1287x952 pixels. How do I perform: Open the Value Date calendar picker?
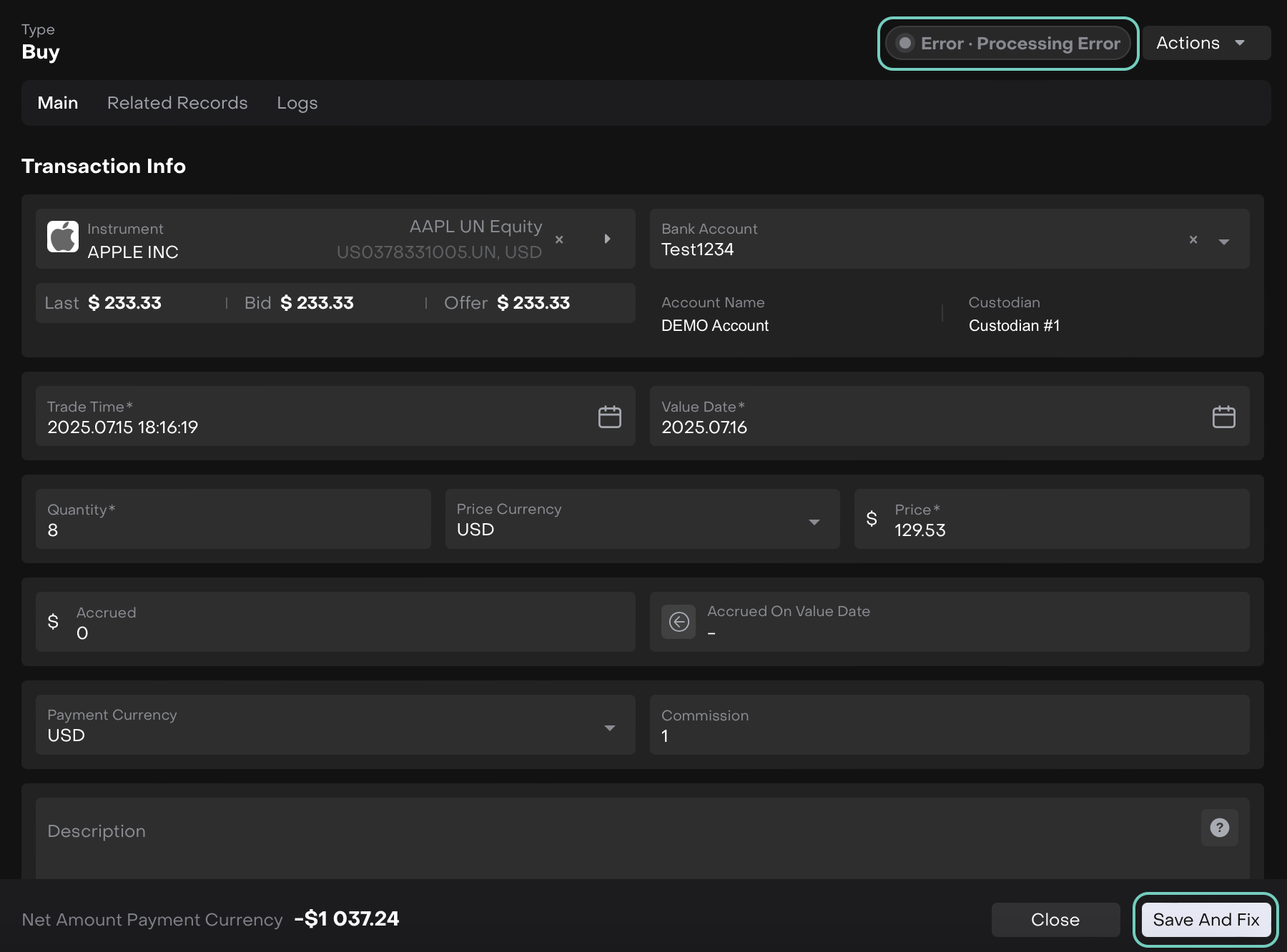click(1223, 417)
